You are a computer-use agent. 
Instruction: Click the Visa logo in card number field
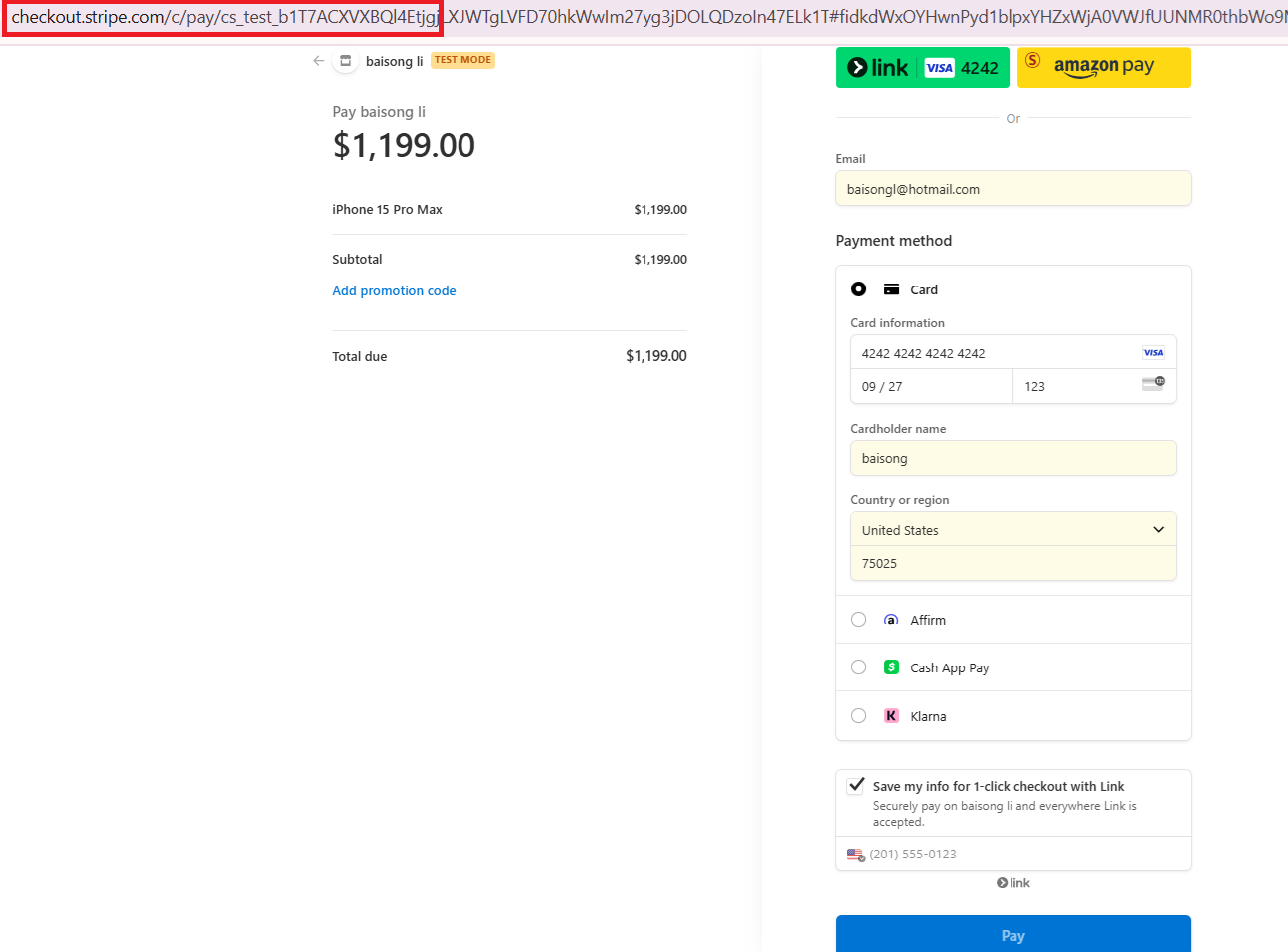[1153, 353]
